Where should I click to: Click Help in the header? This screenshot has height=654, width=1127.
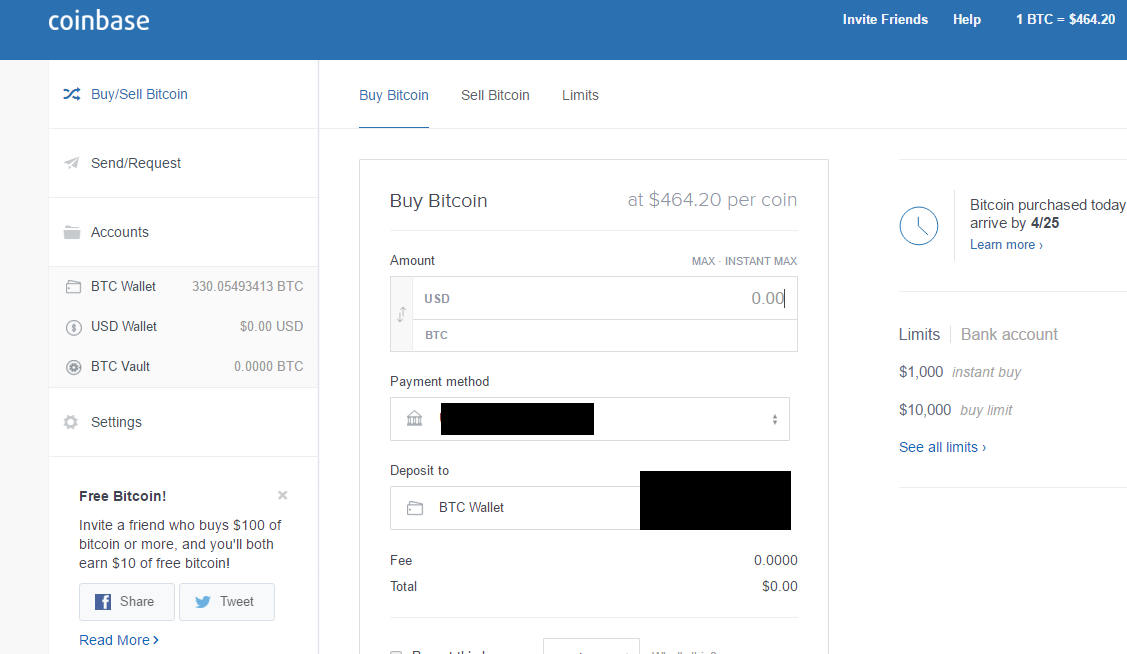point(967,19)
